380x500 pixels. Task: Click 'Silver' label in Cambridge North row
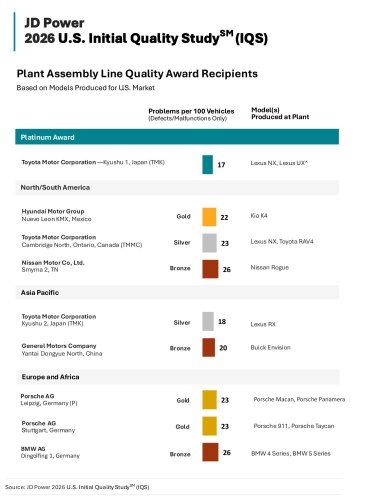point(182,243)
